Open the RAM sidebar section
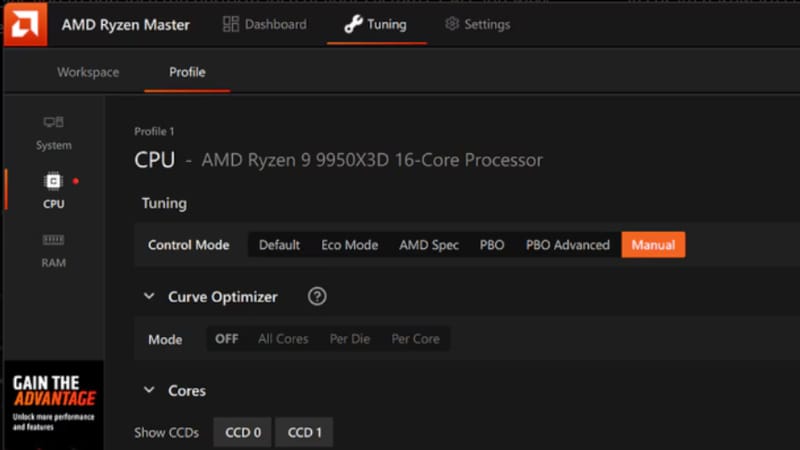Viewport: 800px width, 450px height. point(54,251)
